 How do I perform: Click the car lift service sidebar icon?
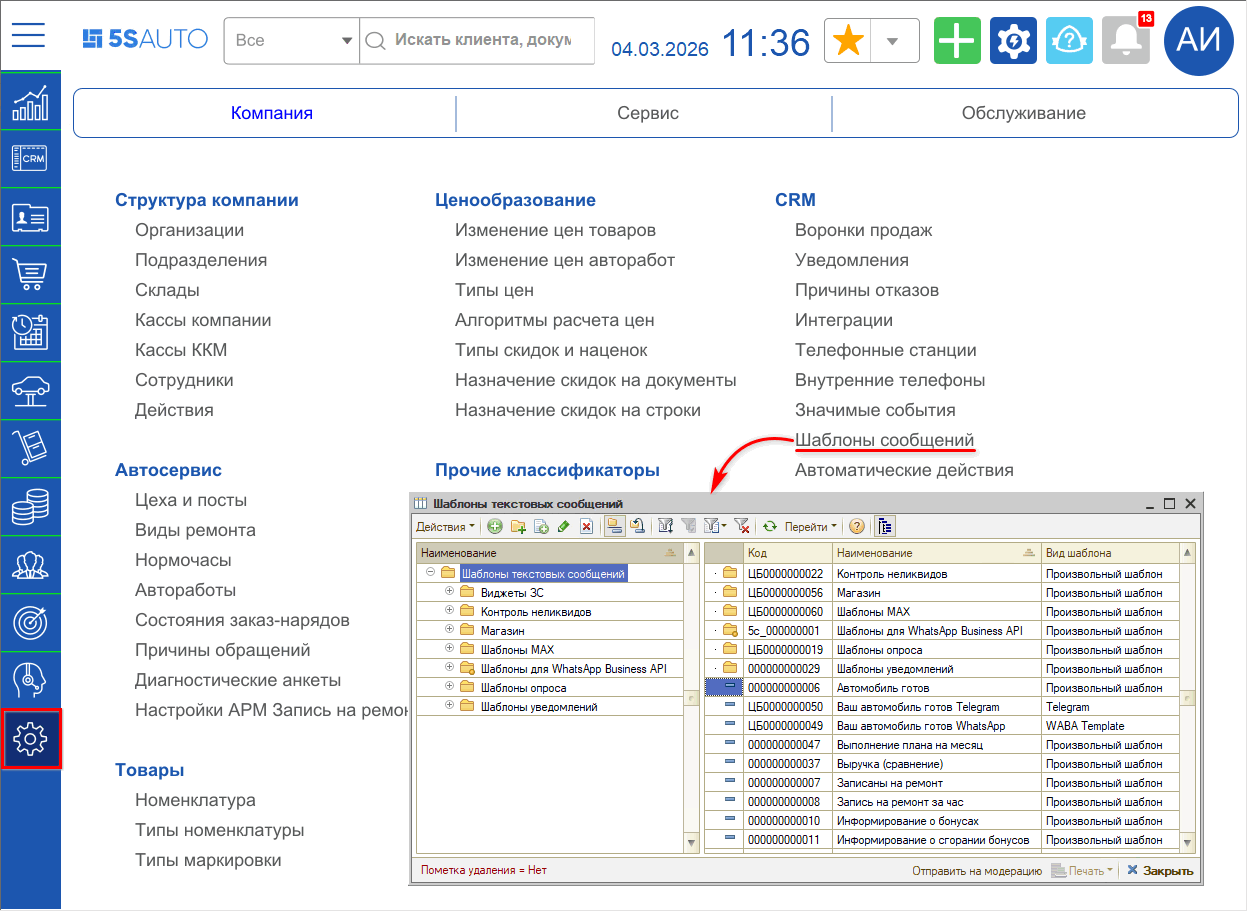coord(29,391)
